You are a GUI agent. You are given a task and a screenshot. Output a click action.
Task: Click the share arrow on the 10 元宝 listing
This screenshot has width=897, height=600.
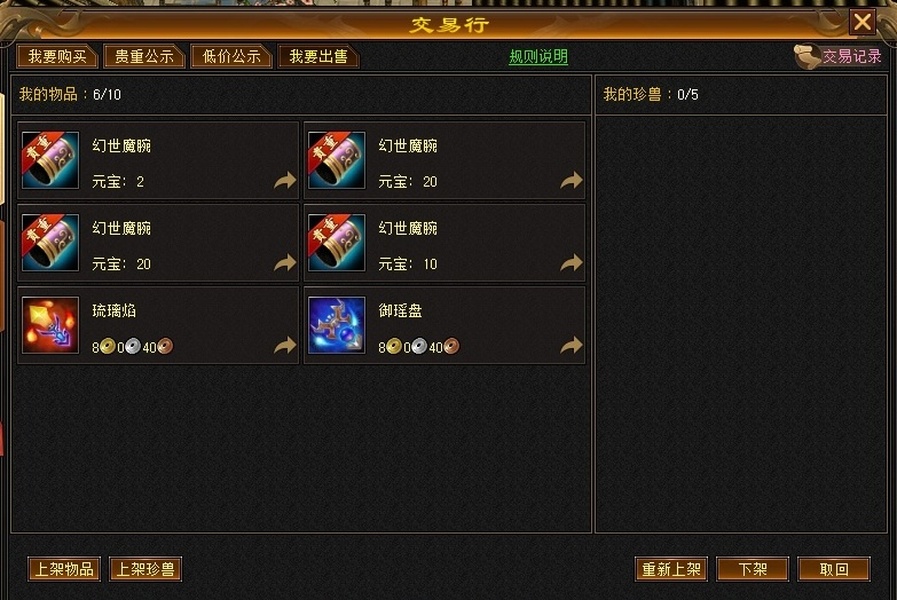tap(571, 263)
